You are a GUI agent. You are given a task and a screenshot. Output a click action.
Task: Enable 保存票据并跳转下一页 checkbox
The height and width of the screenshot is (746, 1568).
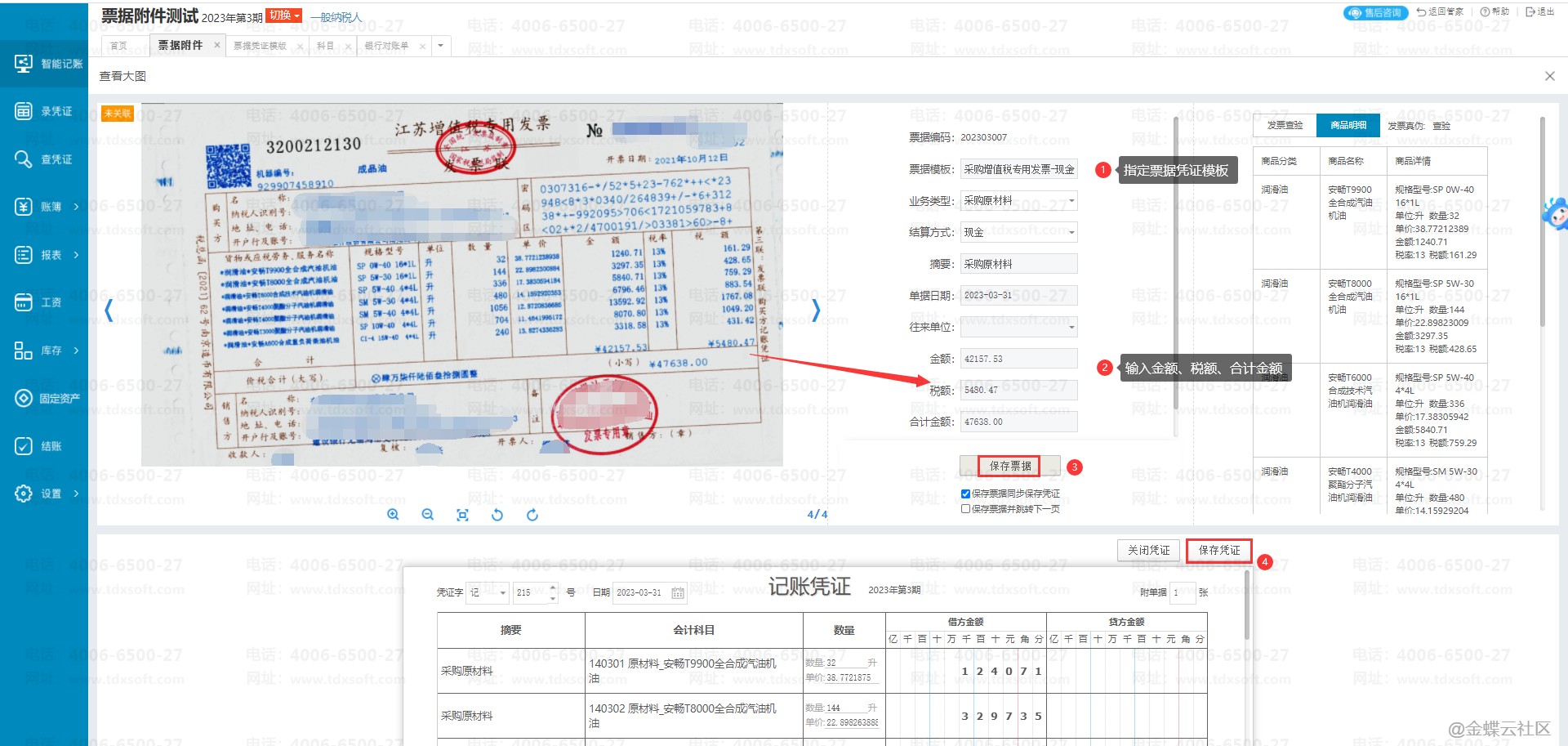point(965,509)
